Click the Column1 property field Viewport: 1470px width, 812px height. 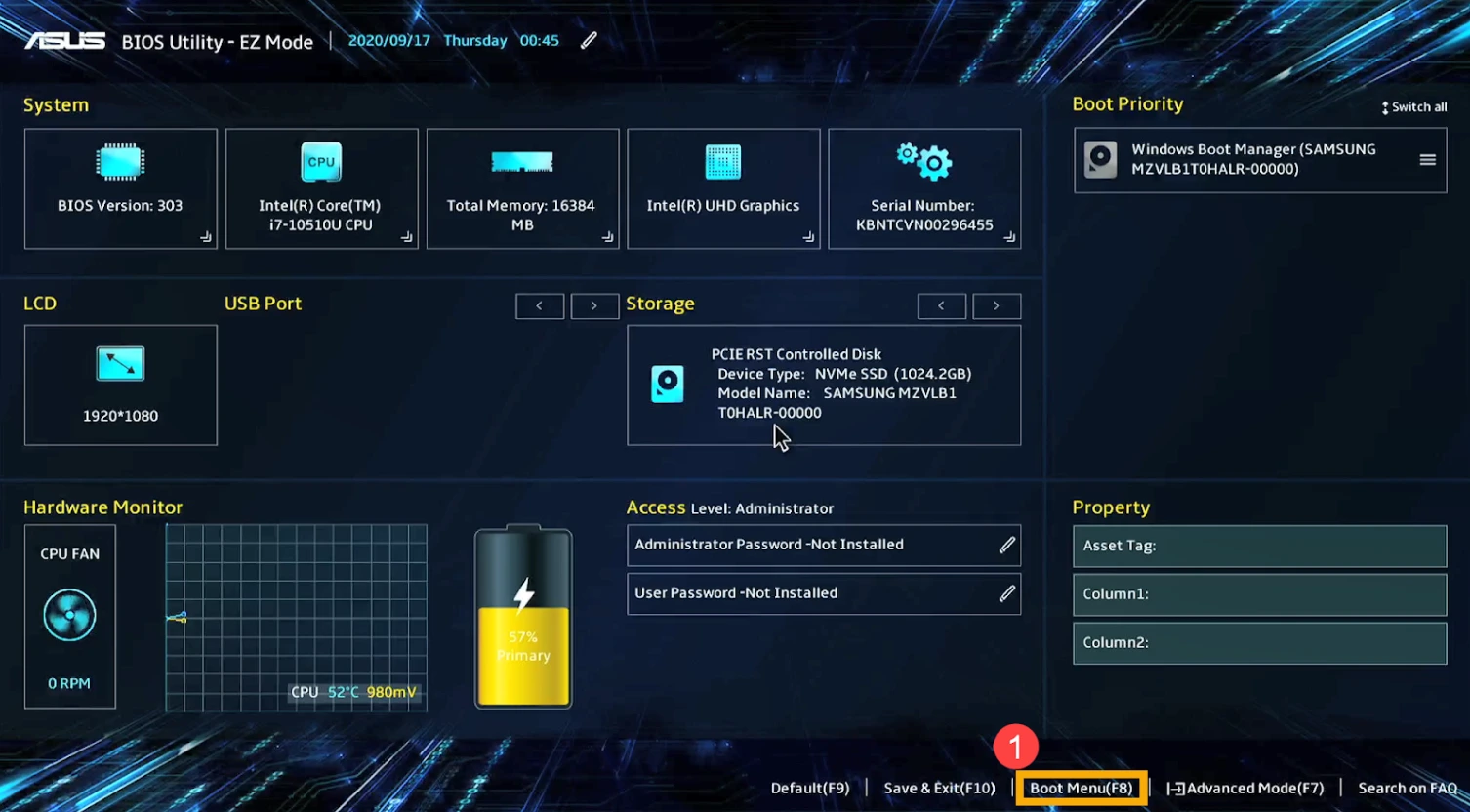[x=1260, y=594]
